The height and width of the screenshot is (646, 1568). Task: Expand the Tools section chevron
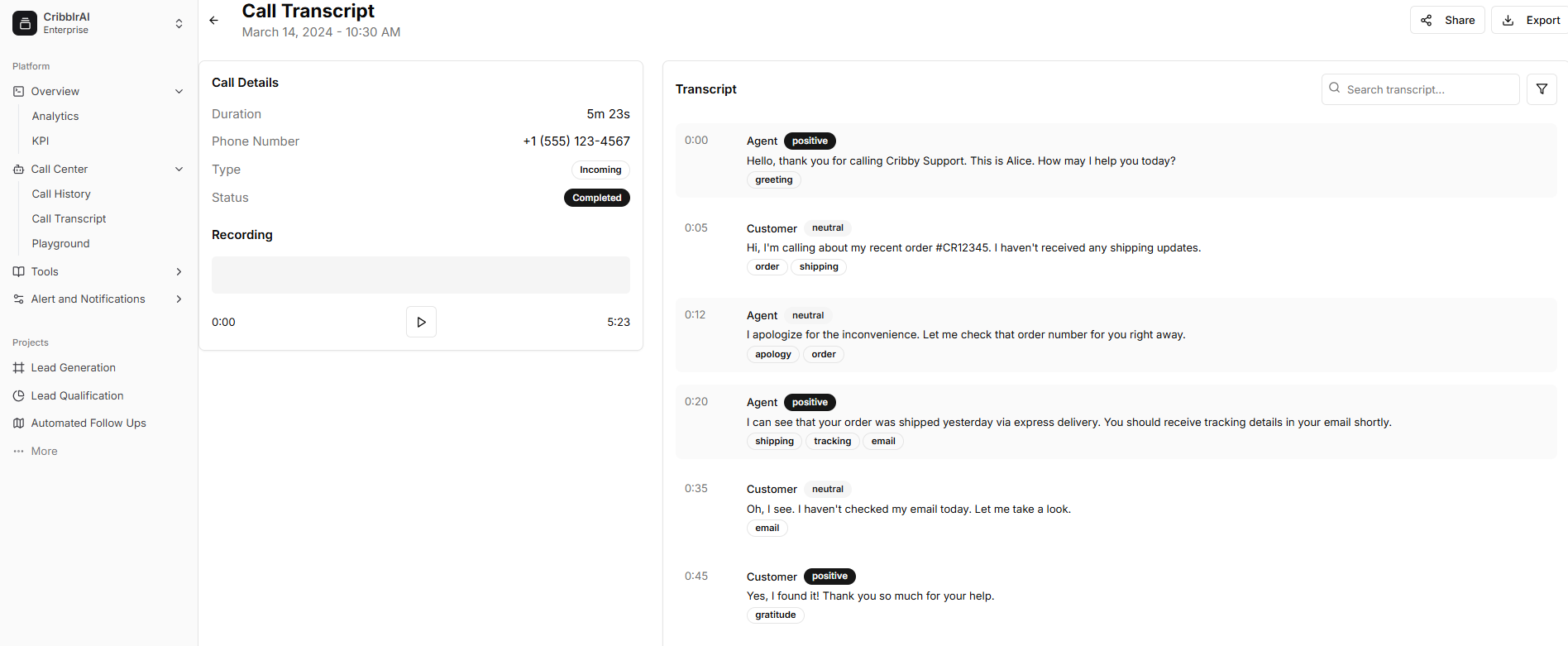(x=179, y=272)
